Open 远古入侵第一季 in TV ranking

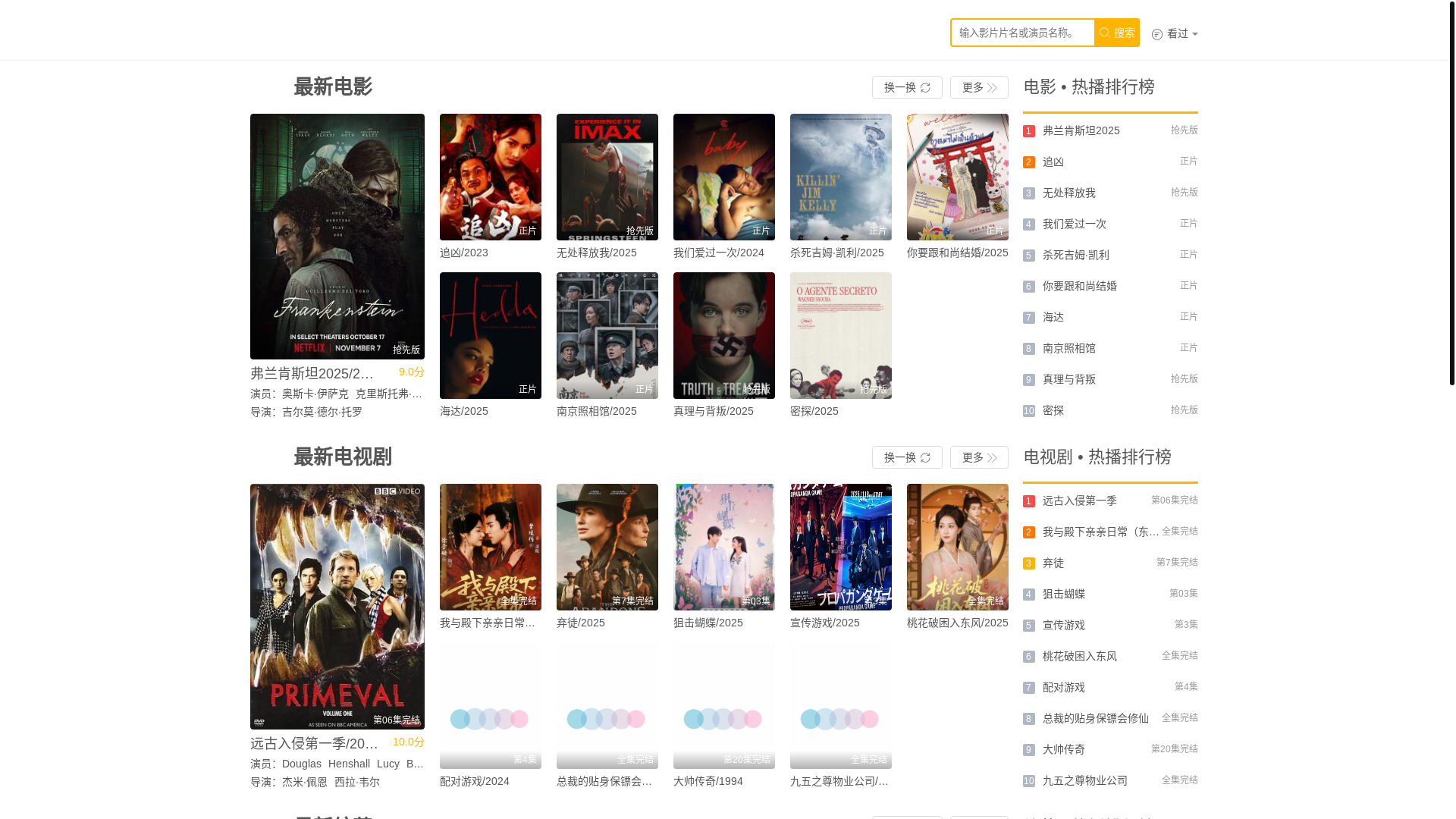click(1079, 500)
